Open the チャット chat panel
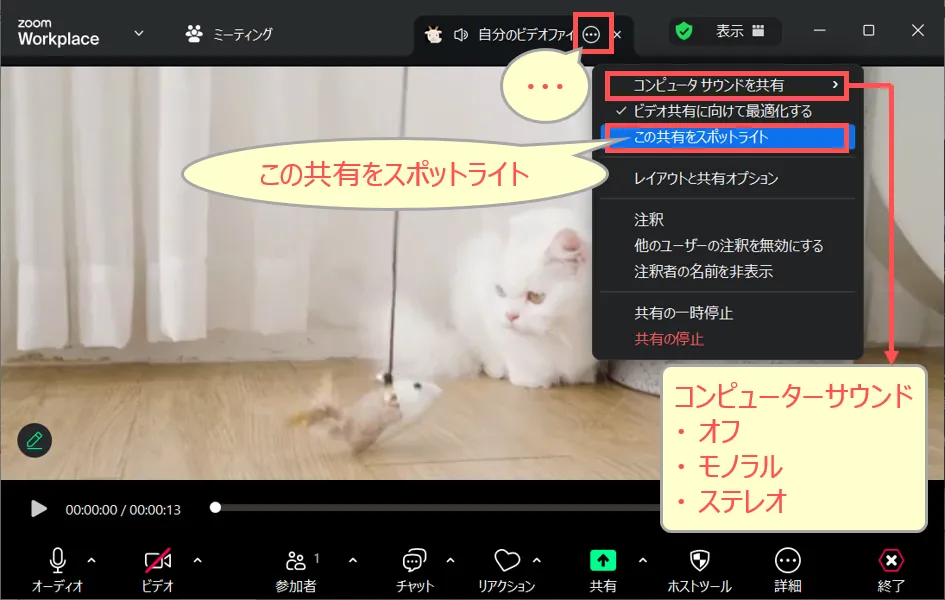This screenshot has width=945, height=600. tap(414, 561)
